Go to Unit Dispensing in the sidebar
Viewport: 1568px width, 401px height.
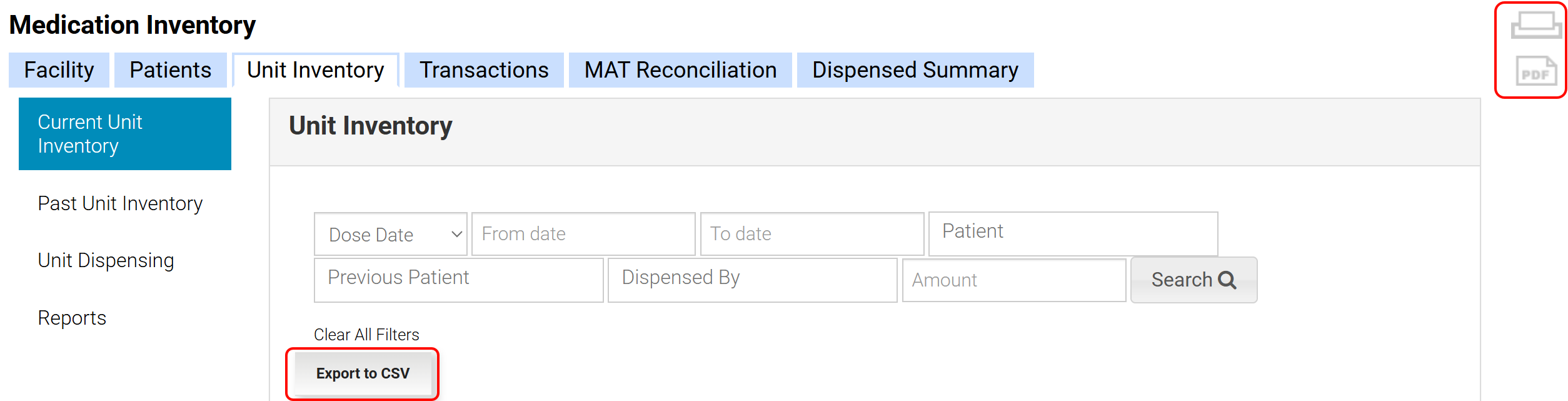[106, 260]
